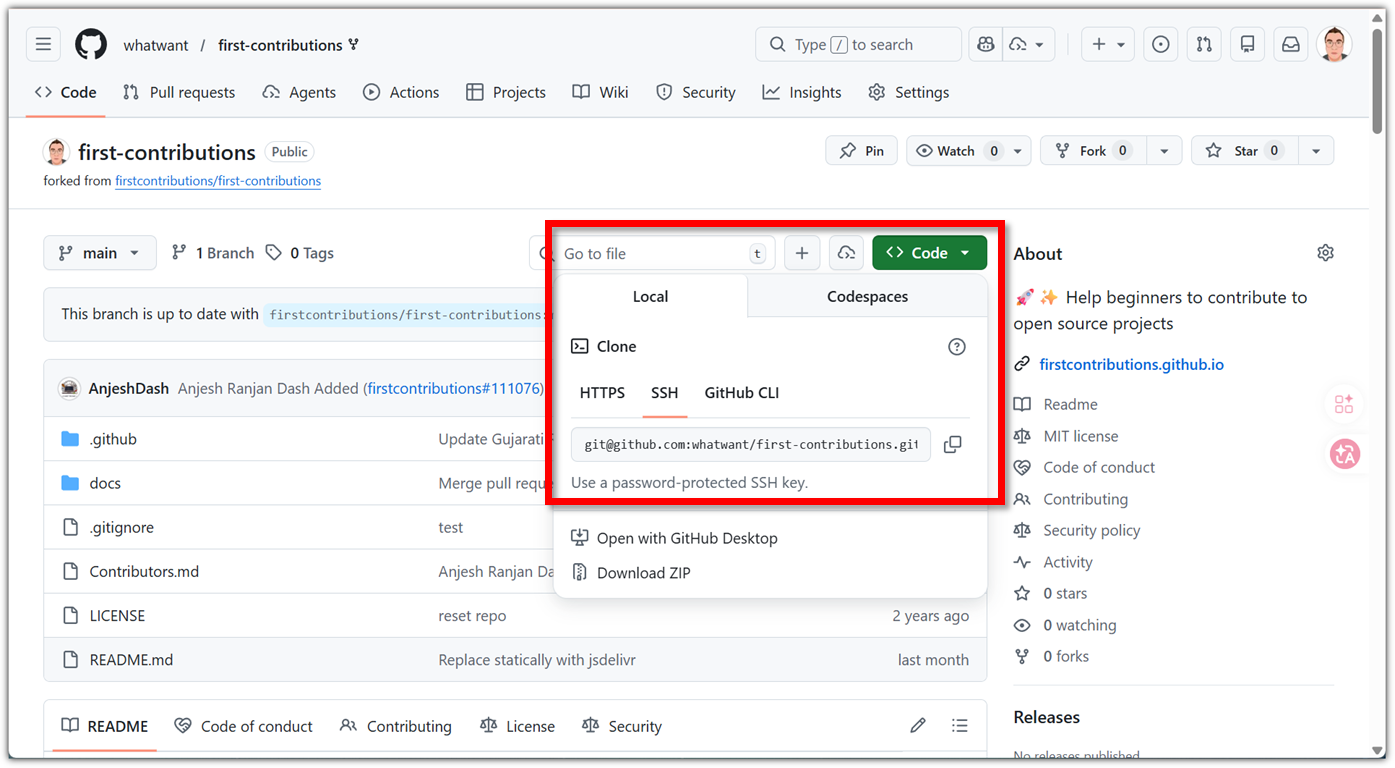Open the notifications inbox icon

pos(1291,44)
